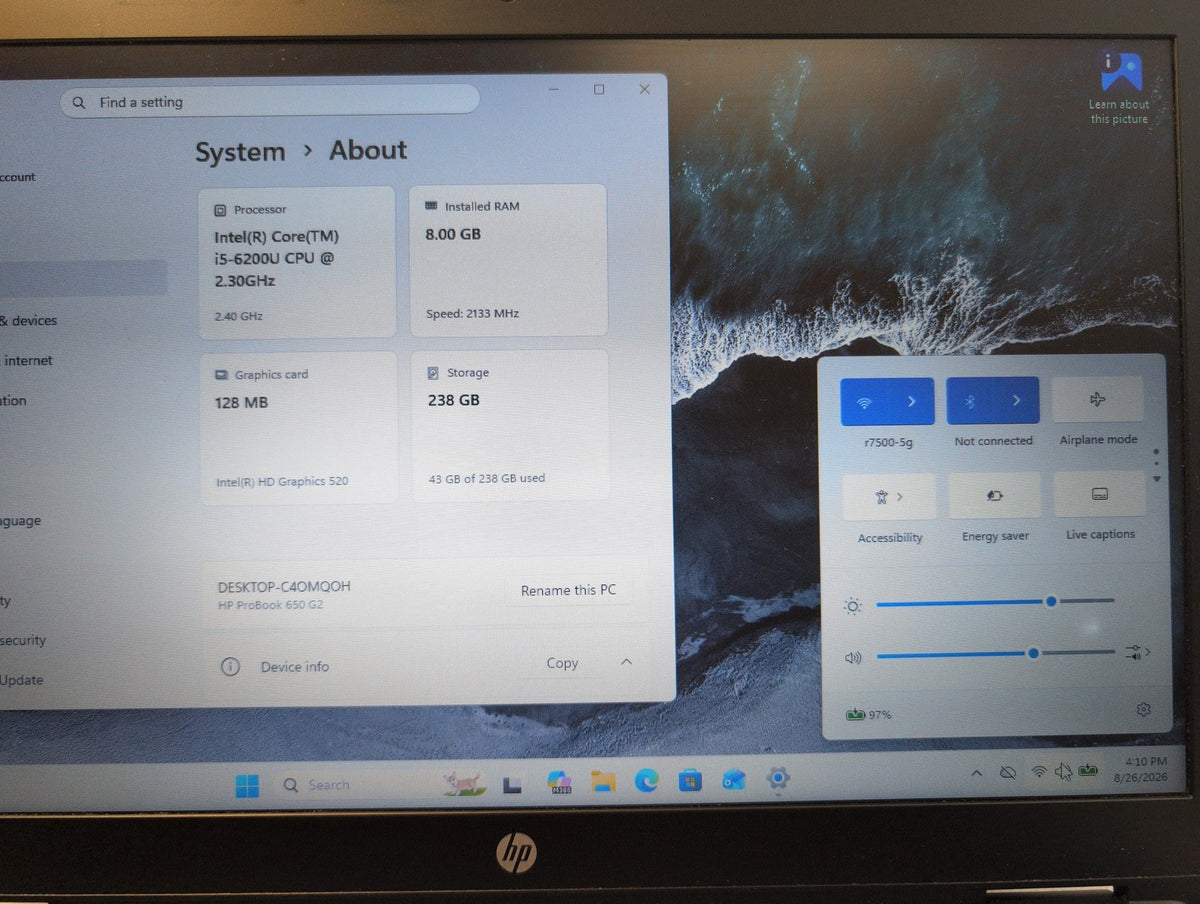
Task: Click the "Learn about this picture" desktop icon
Action: (1119, 88)
